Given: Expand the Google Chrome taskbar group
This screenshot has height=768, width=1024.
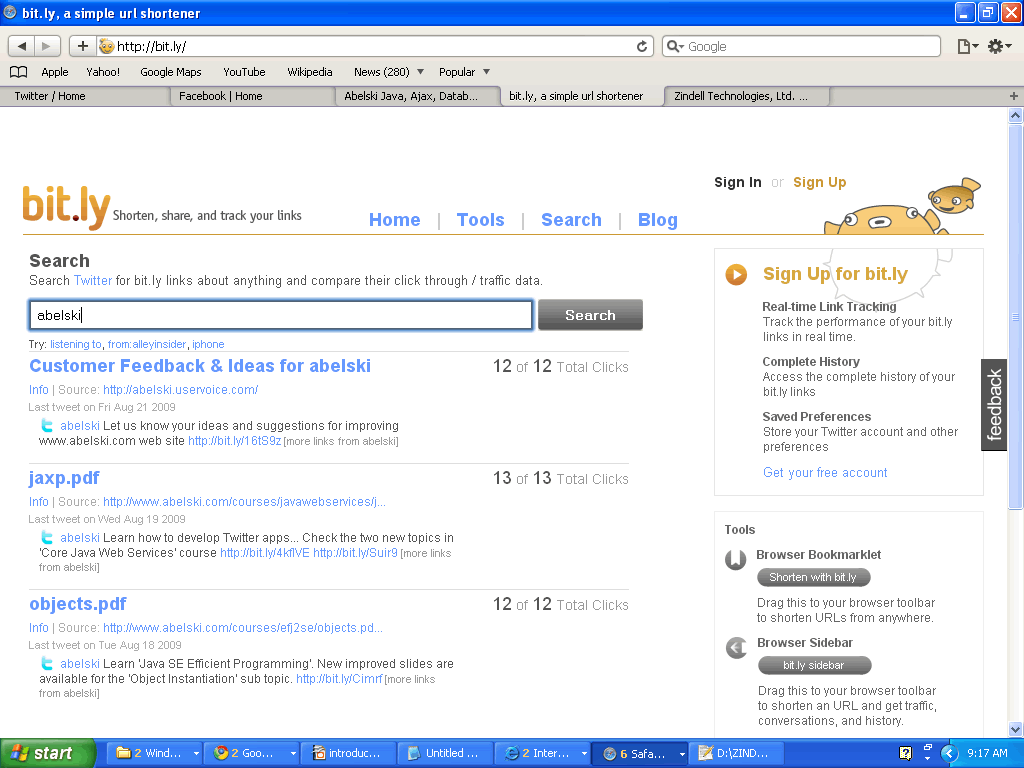Looking at the screenshot, I should coord(293,754).
